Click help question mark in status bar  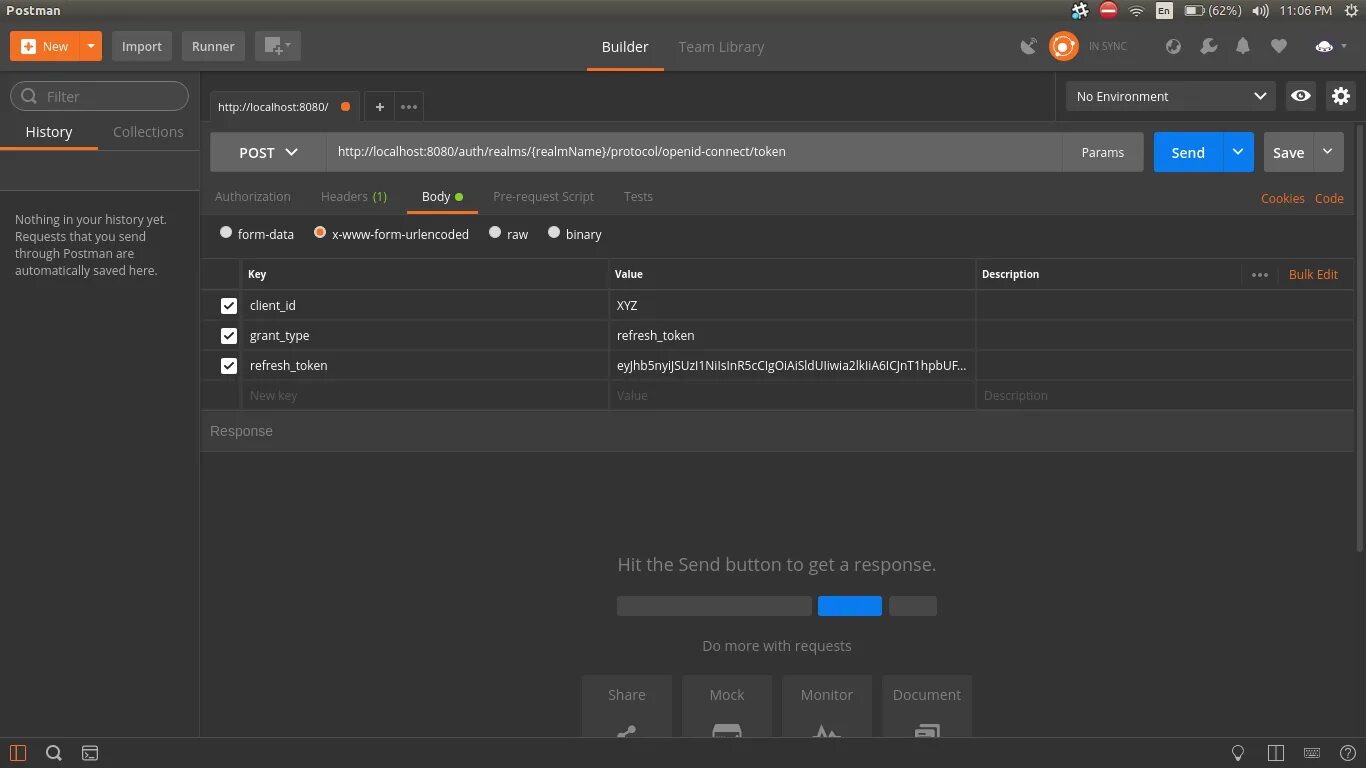(x=1346, y=753)
